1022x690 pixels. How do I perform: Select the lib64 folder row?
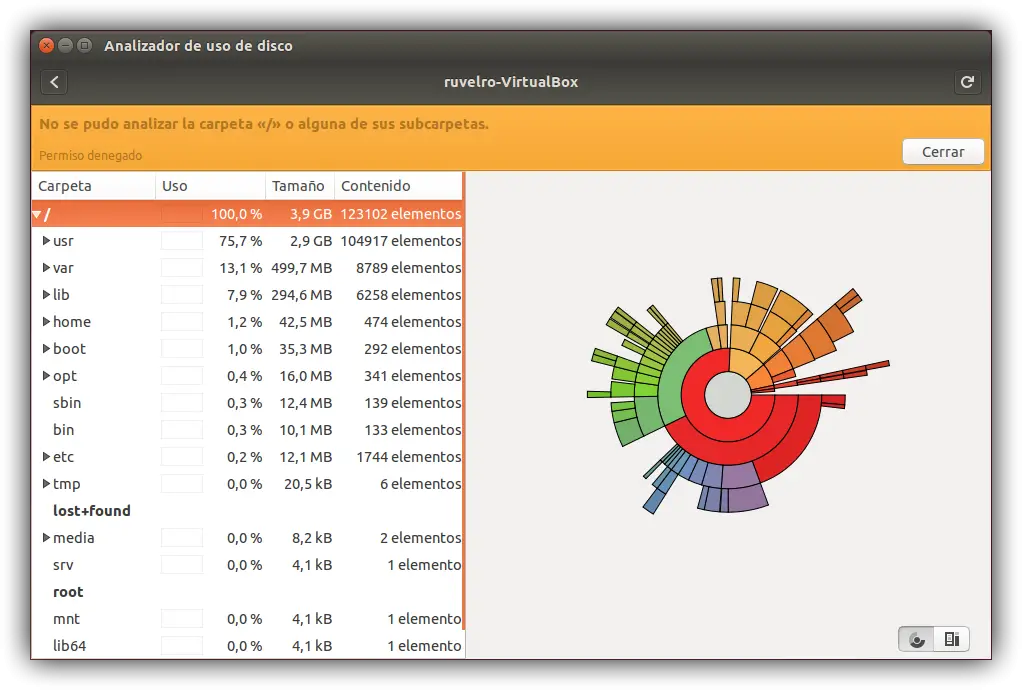coord(247,646)
